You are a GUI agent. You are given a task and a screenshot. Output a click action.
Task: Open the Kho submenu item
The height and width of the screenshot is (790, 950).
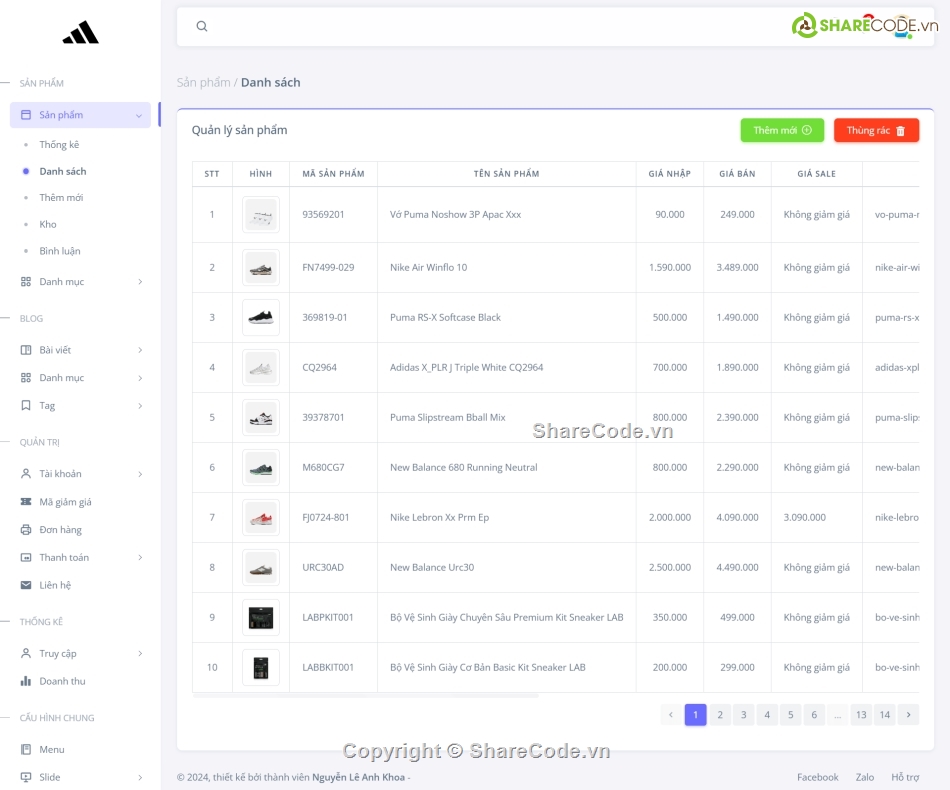tap(48, 224)
